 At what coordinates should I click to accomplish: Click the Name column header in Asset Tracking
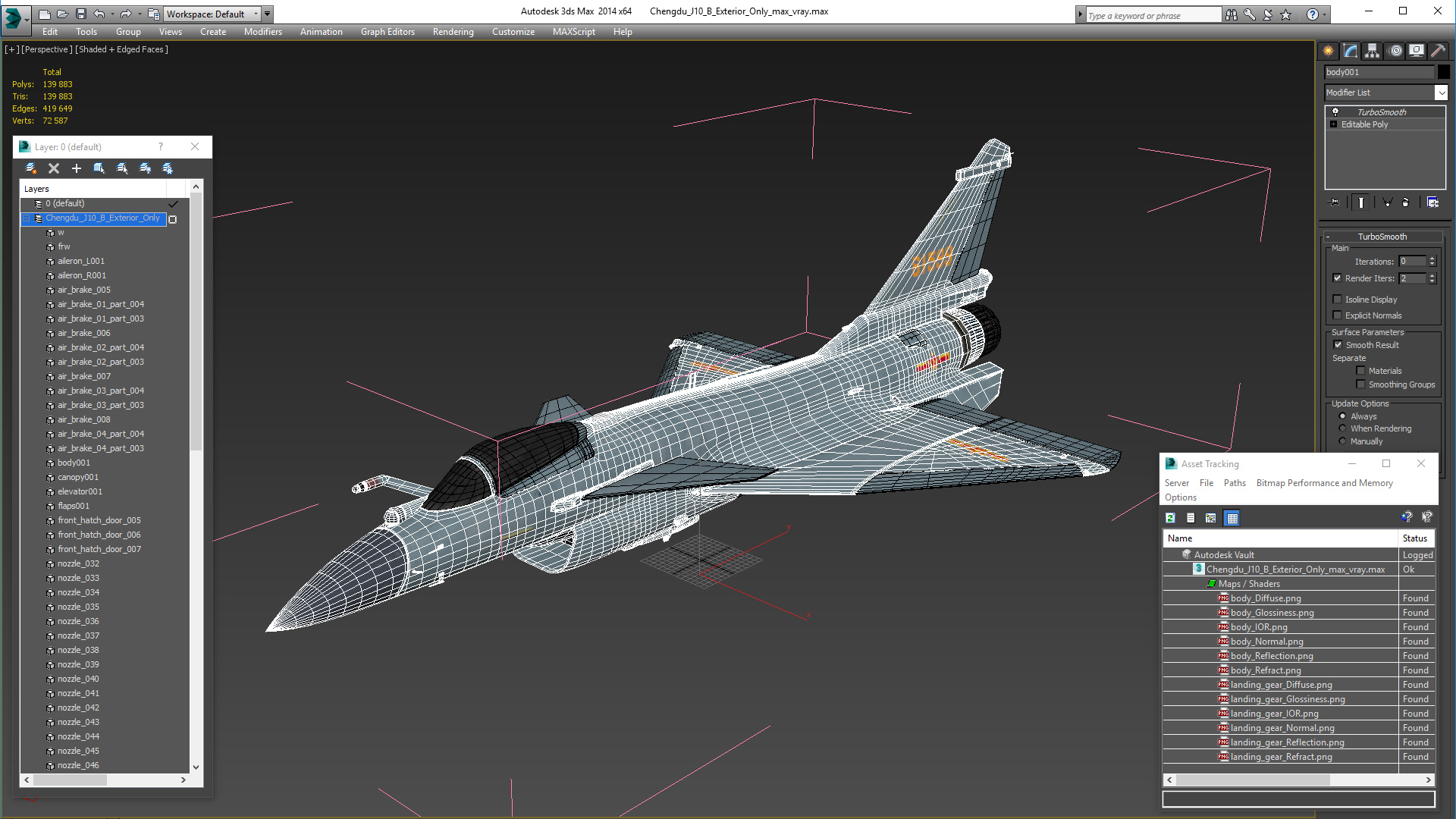[1280, 538]
